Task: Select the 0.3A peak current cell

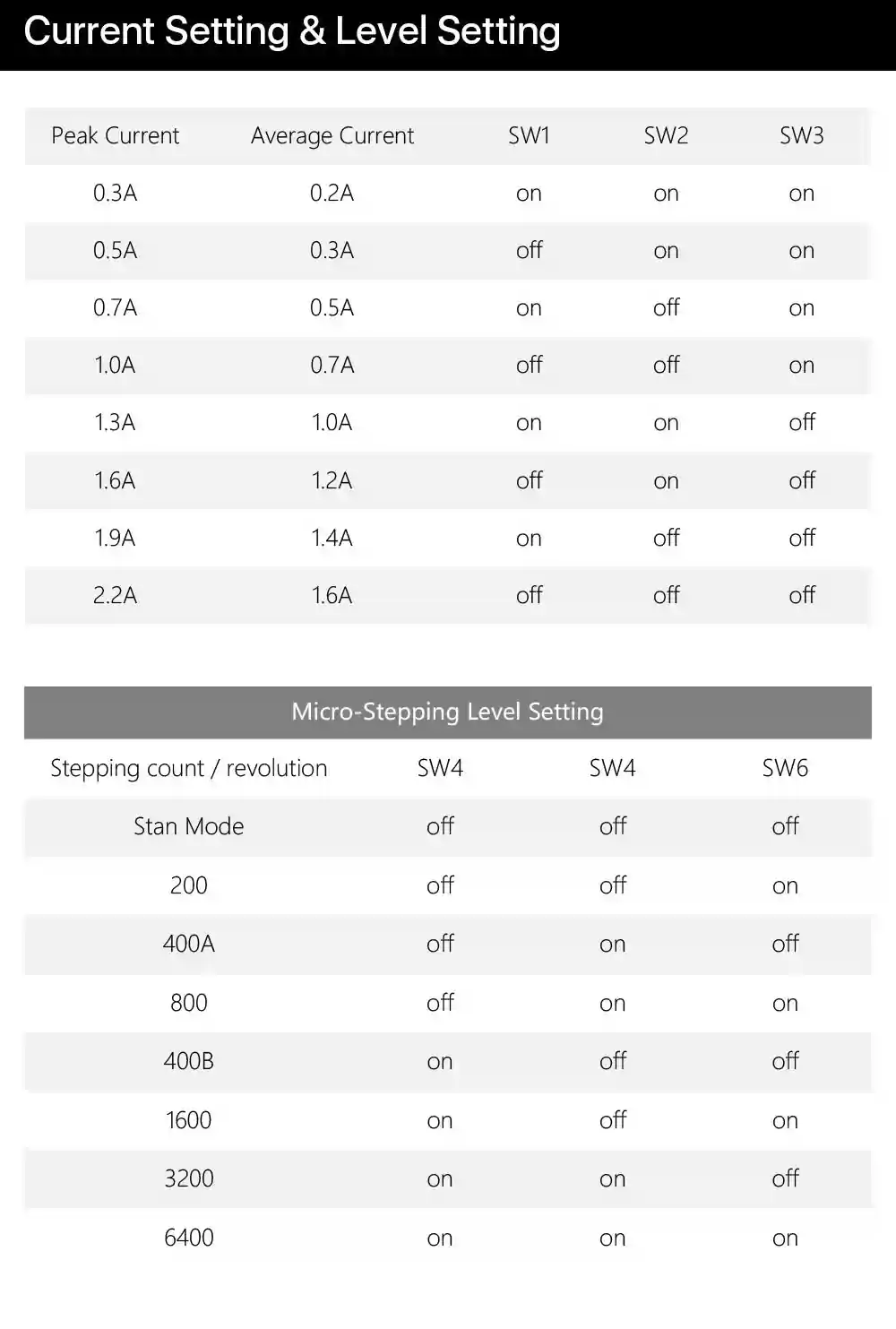Action: (115, 193)
